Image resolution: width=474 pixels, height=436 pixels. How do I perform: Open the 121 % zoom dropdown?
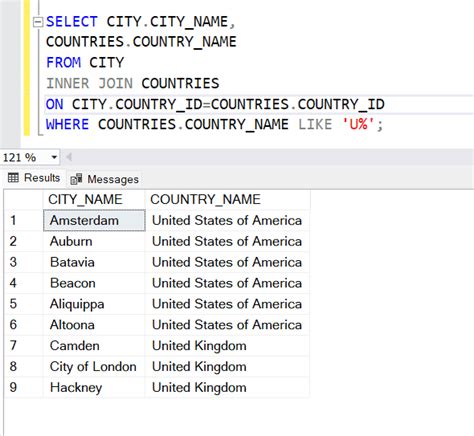click(54, 157)
